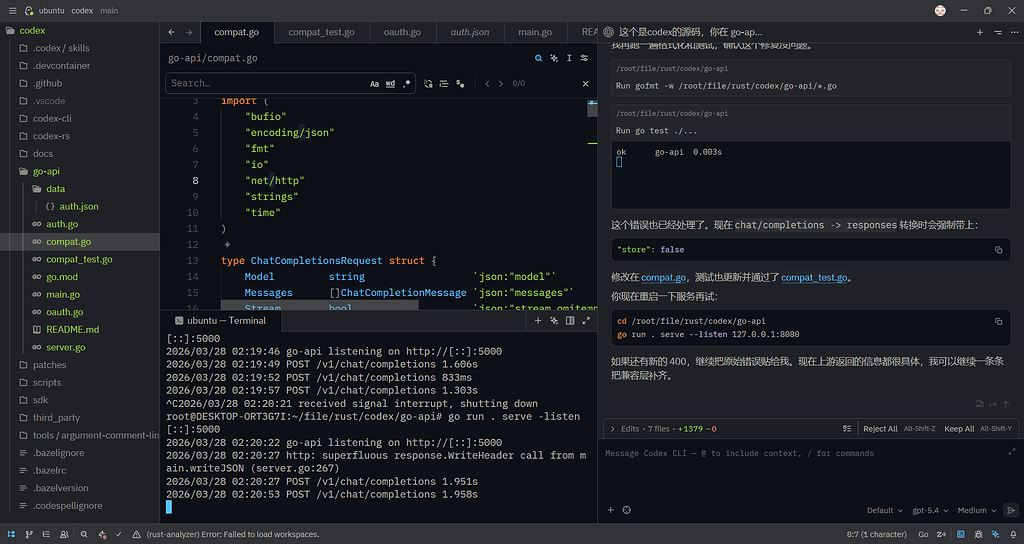Screen dimensions: 1024x544
Task: Open the hamburger application menu
Action: coord(12,10)
